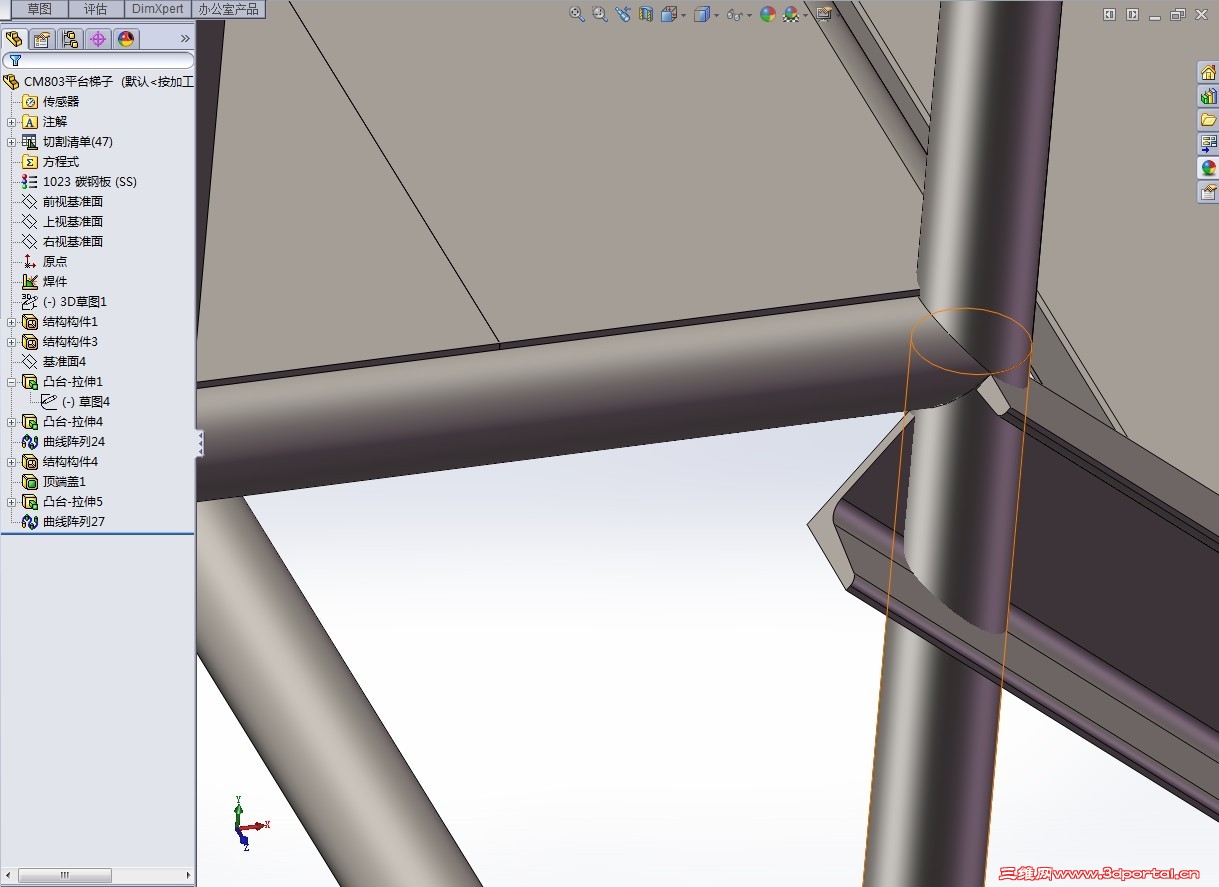Select the (-) 3D草图1 item
Image resolution: width=1219 pixels, height=887 pixels.
[64, 302]
